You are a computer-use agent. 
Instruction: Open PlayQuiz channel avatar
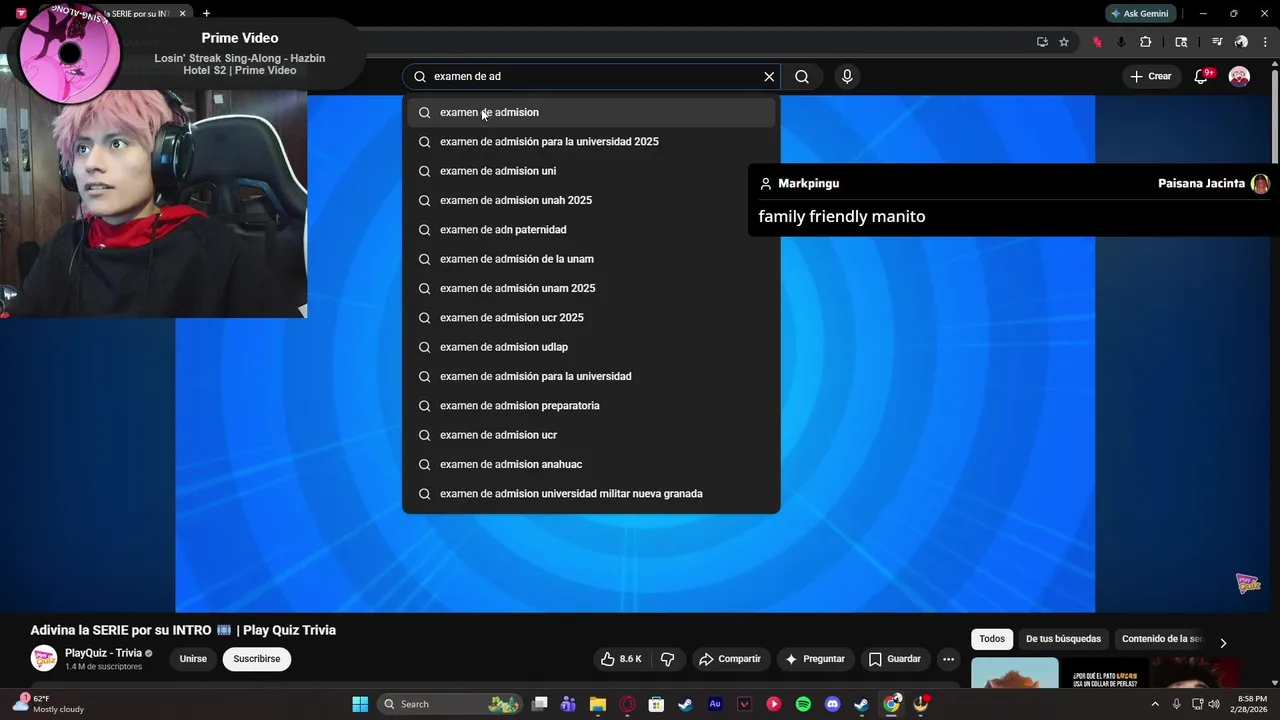pos(44,659)
